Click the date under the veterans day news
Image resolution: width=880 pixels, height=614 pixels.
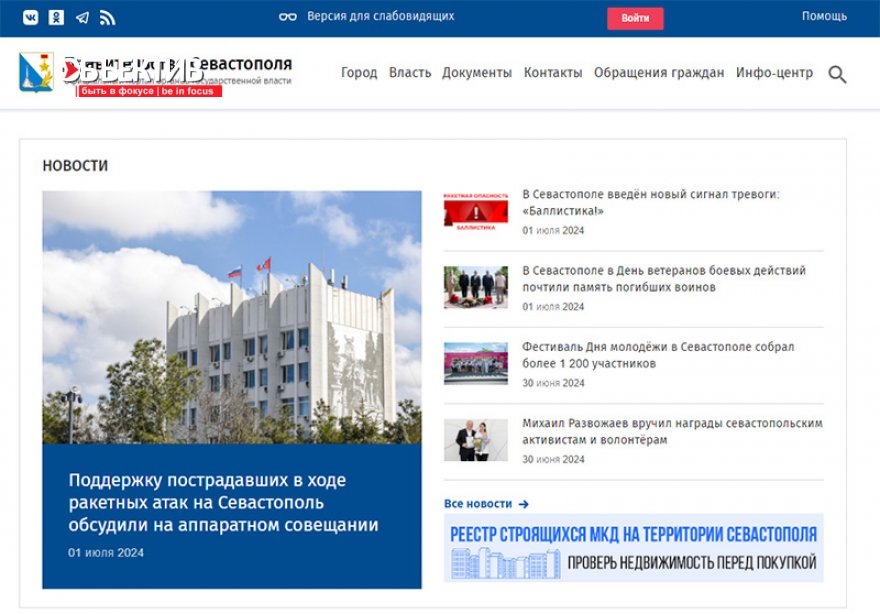click(553, 307)
